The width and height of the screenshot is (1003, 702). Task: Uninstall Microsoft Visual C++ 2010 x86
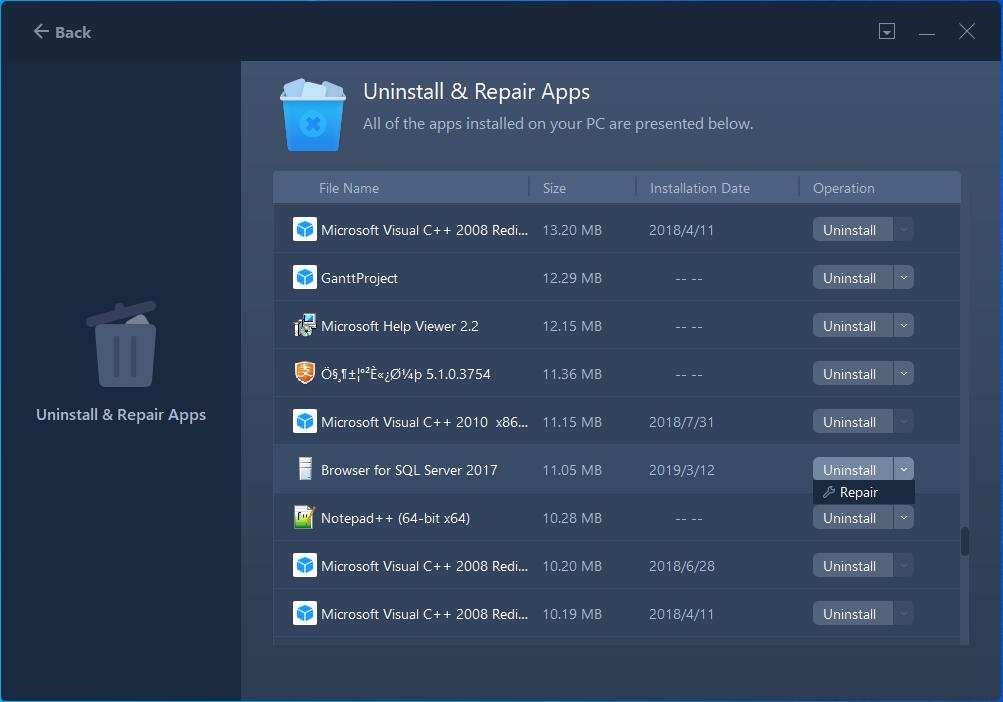[x=852, y=422]
